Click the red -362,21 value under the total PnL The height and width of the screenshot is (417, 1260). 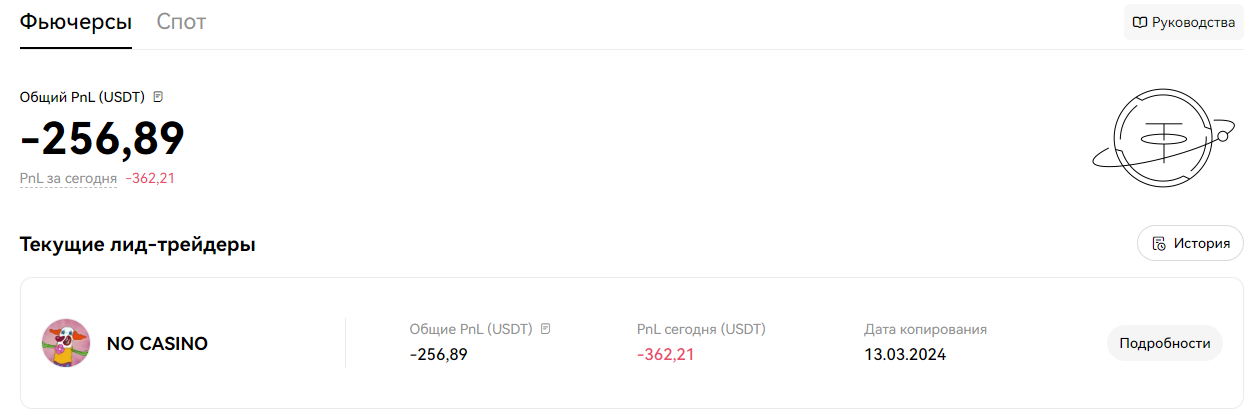coord(151,178)
